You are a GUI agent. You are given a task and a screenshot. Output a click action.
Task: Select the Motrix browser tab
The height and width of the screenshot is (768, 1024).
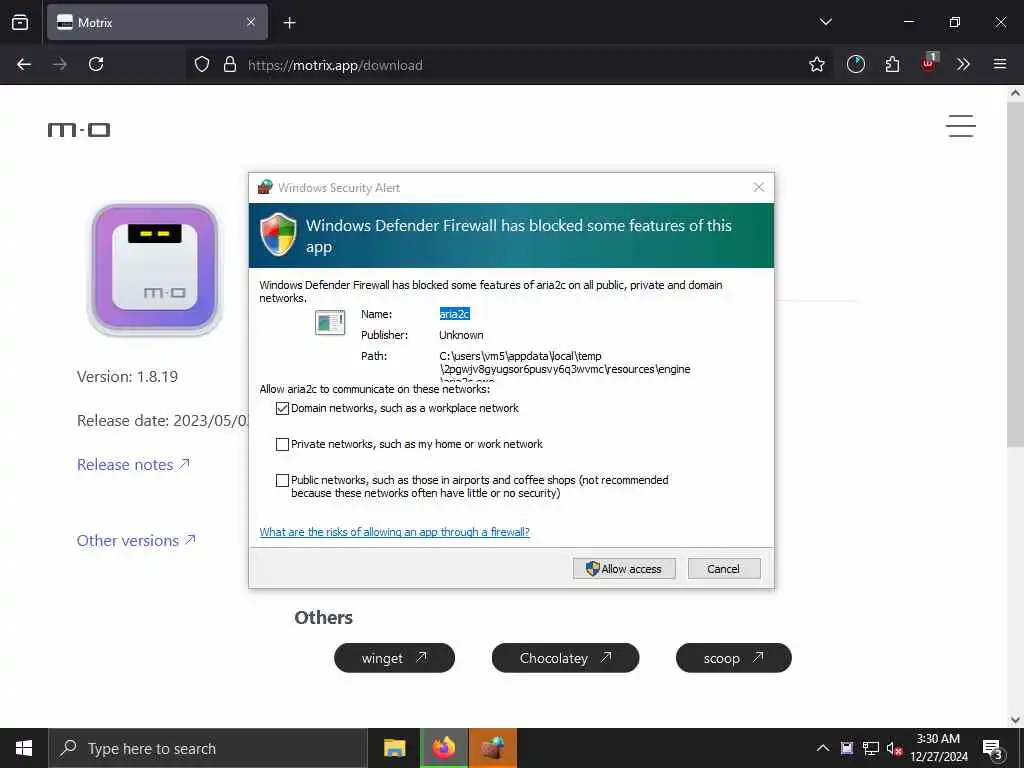point(157,22)
